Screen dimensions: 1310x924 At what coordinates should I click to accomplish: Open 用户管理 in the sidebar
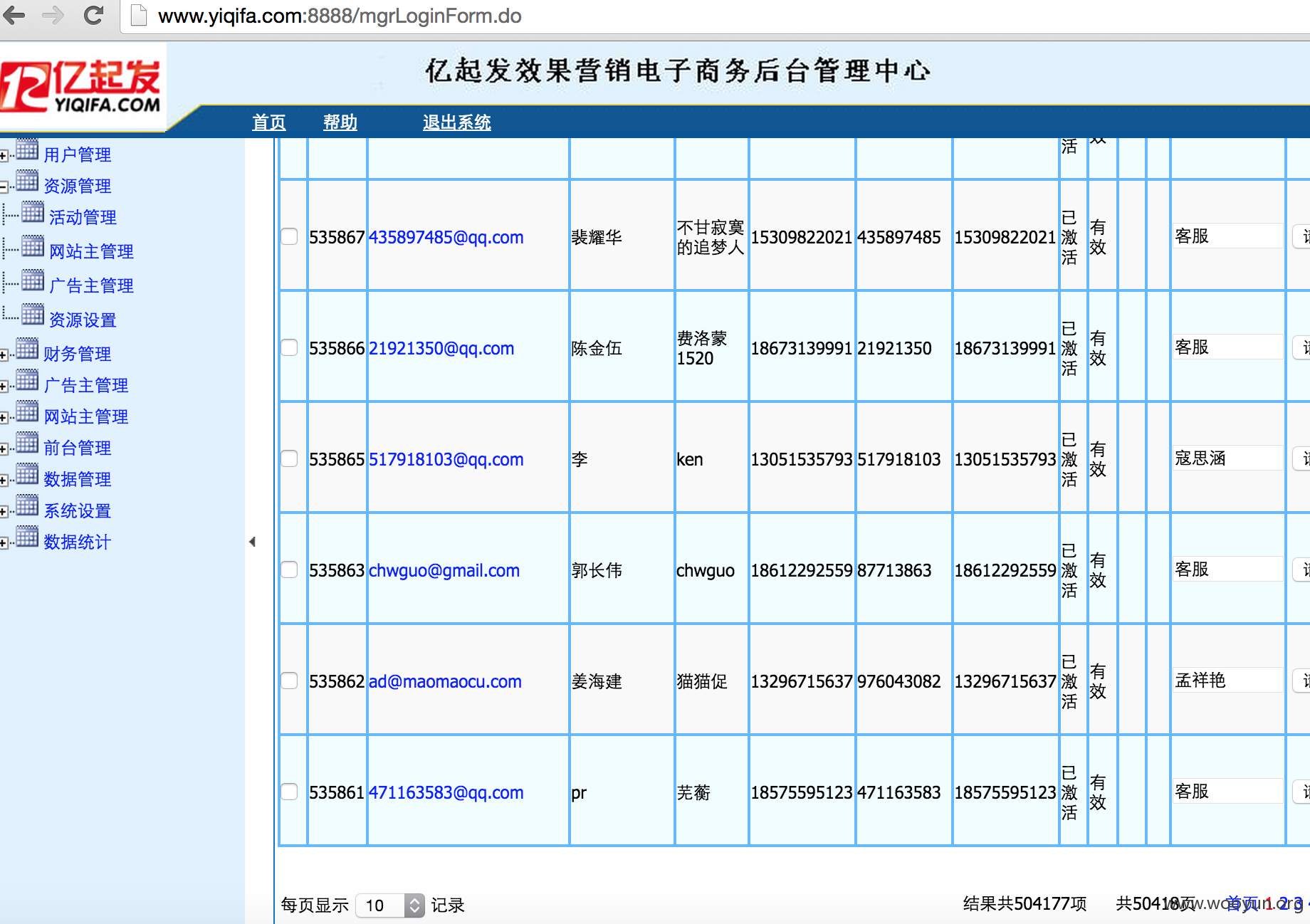pos(77,154)
